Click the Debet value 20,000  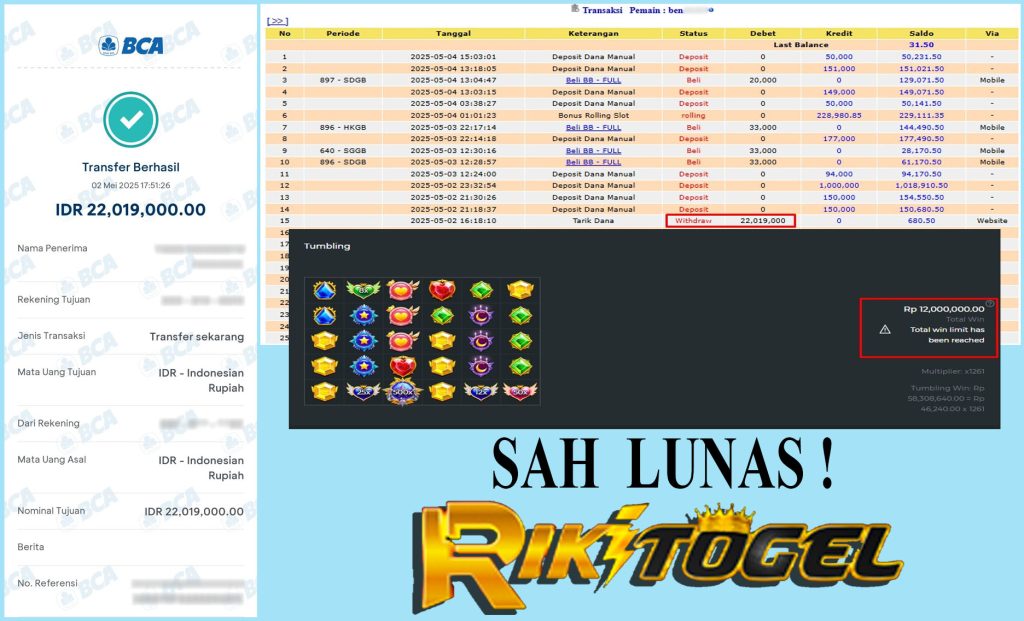[x=763, y=80]
